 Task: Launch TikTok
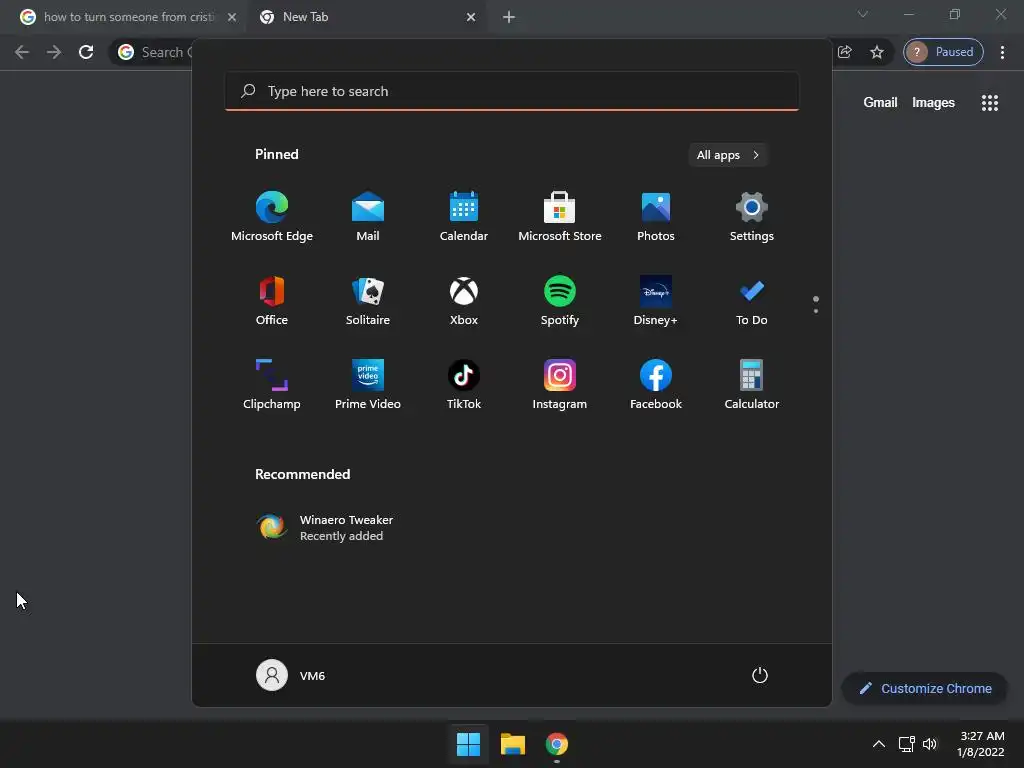464,385
